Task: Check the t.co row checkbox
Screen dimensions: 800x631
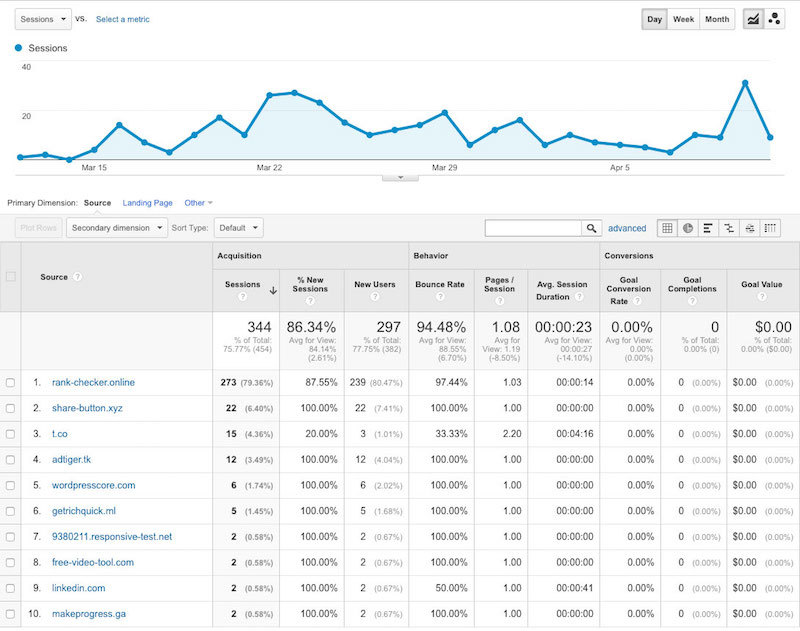Action: [10, 434]
